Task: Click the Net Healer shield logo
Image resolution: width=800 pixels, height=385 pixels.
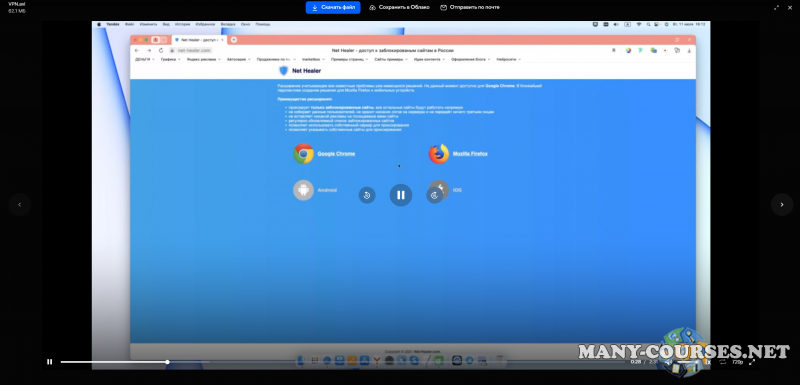Action: (284, 71)
